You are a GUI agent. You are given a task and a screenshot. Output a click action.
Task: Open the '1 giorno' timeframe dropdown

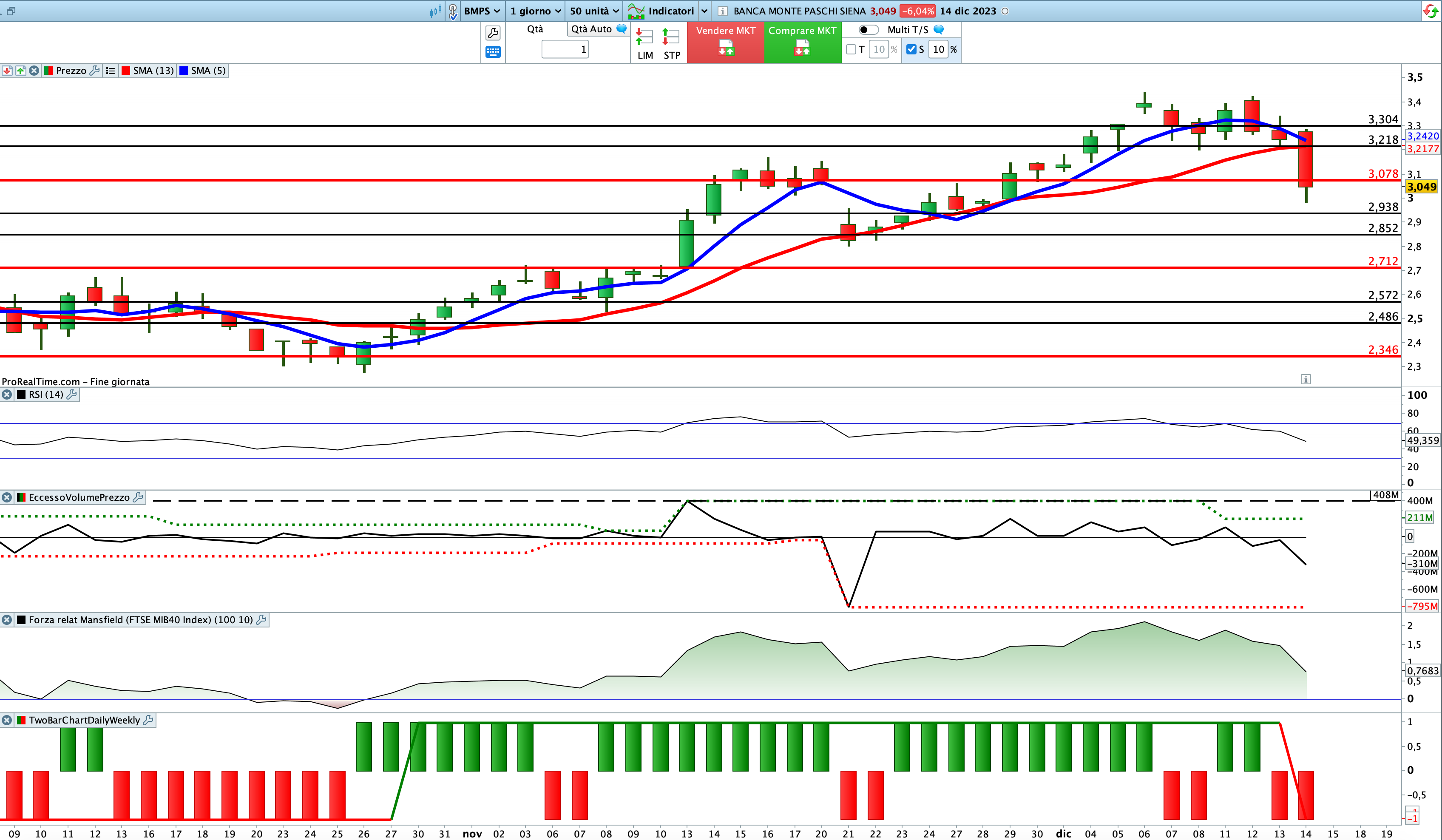tap(535, 11)
